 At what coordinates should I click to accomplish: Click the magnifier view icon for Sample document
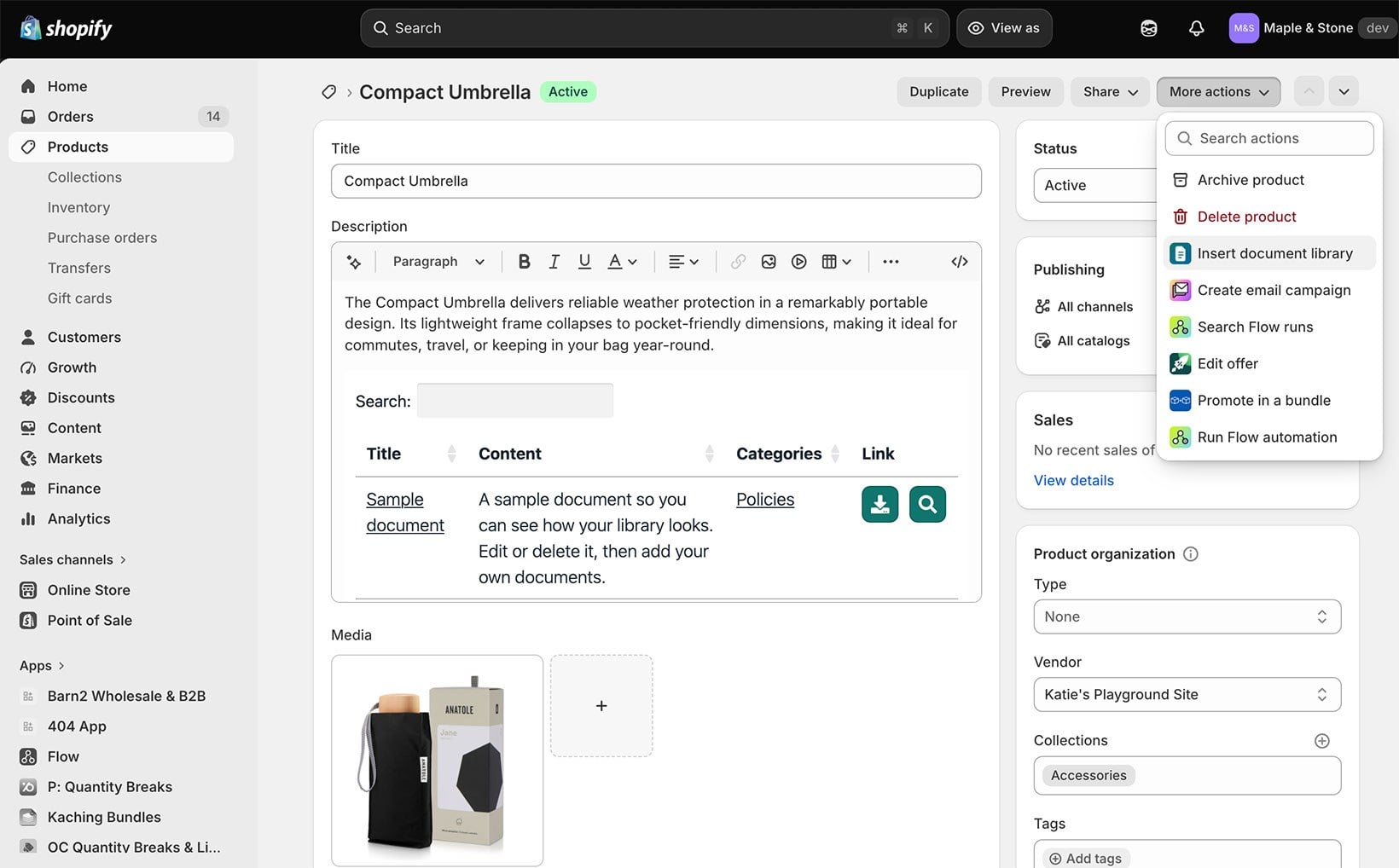click(x=927, y=504)
